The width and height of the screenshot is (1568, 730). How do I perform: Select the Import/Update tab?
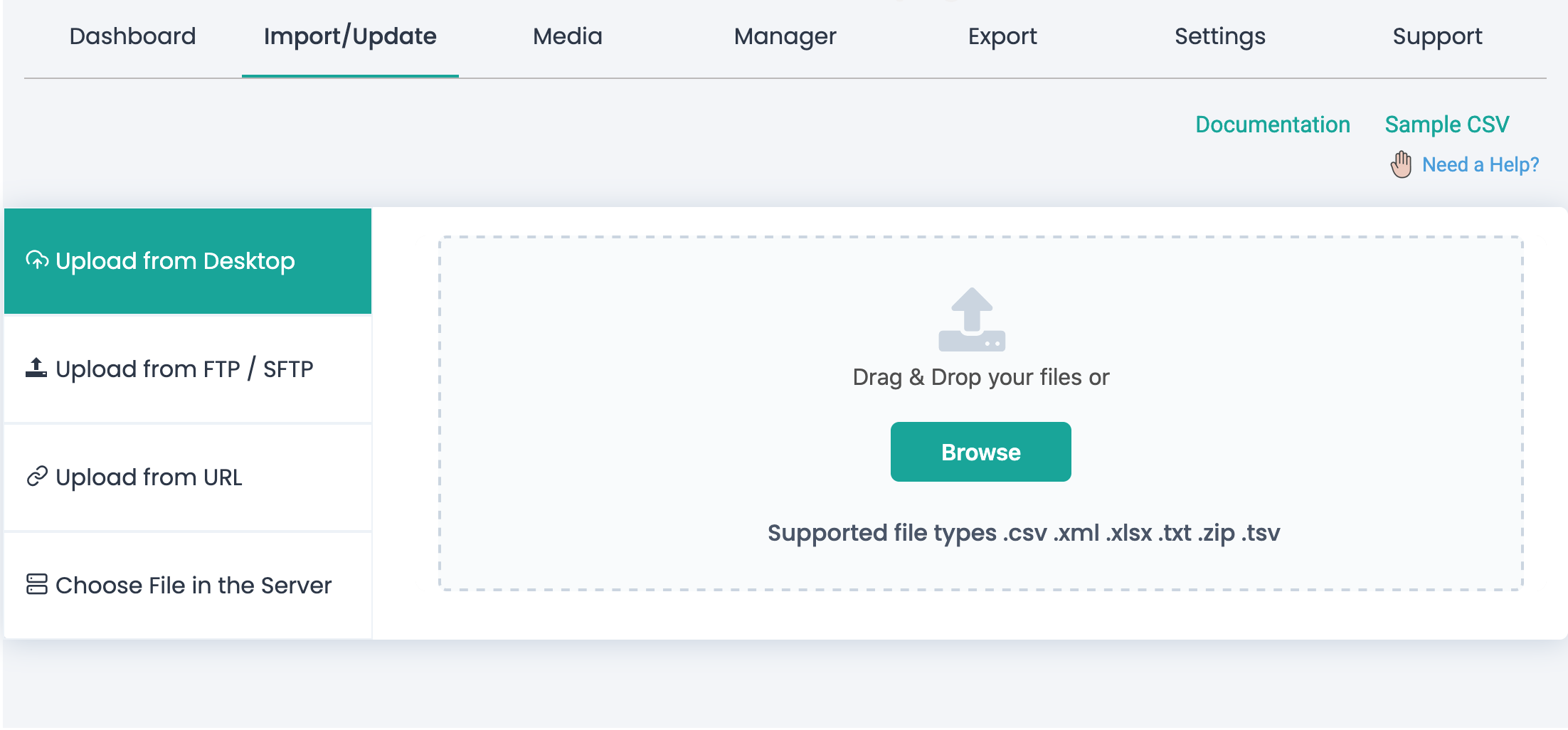[350, 36]
